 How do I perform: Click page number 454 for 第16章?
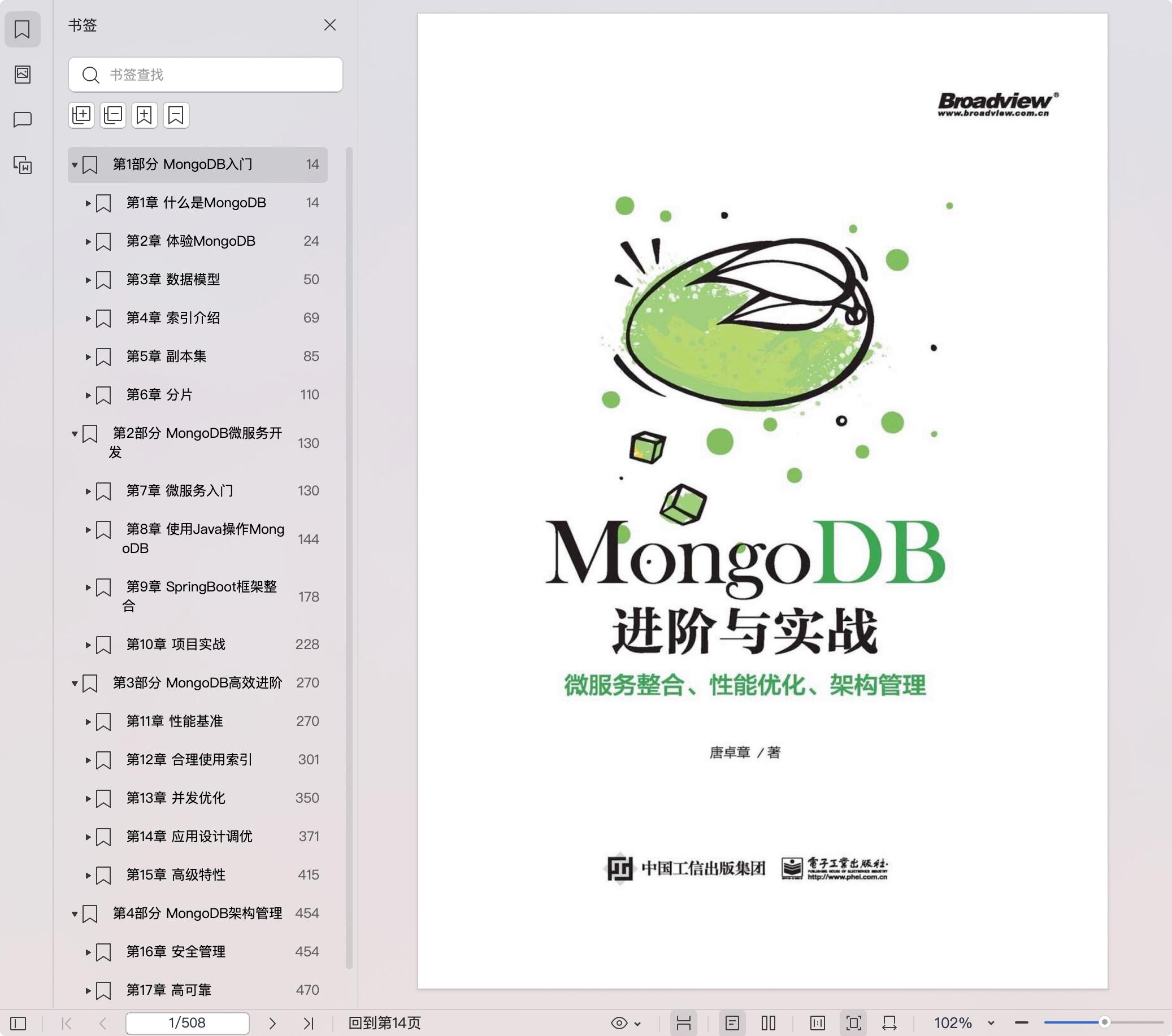coord(307,952)
